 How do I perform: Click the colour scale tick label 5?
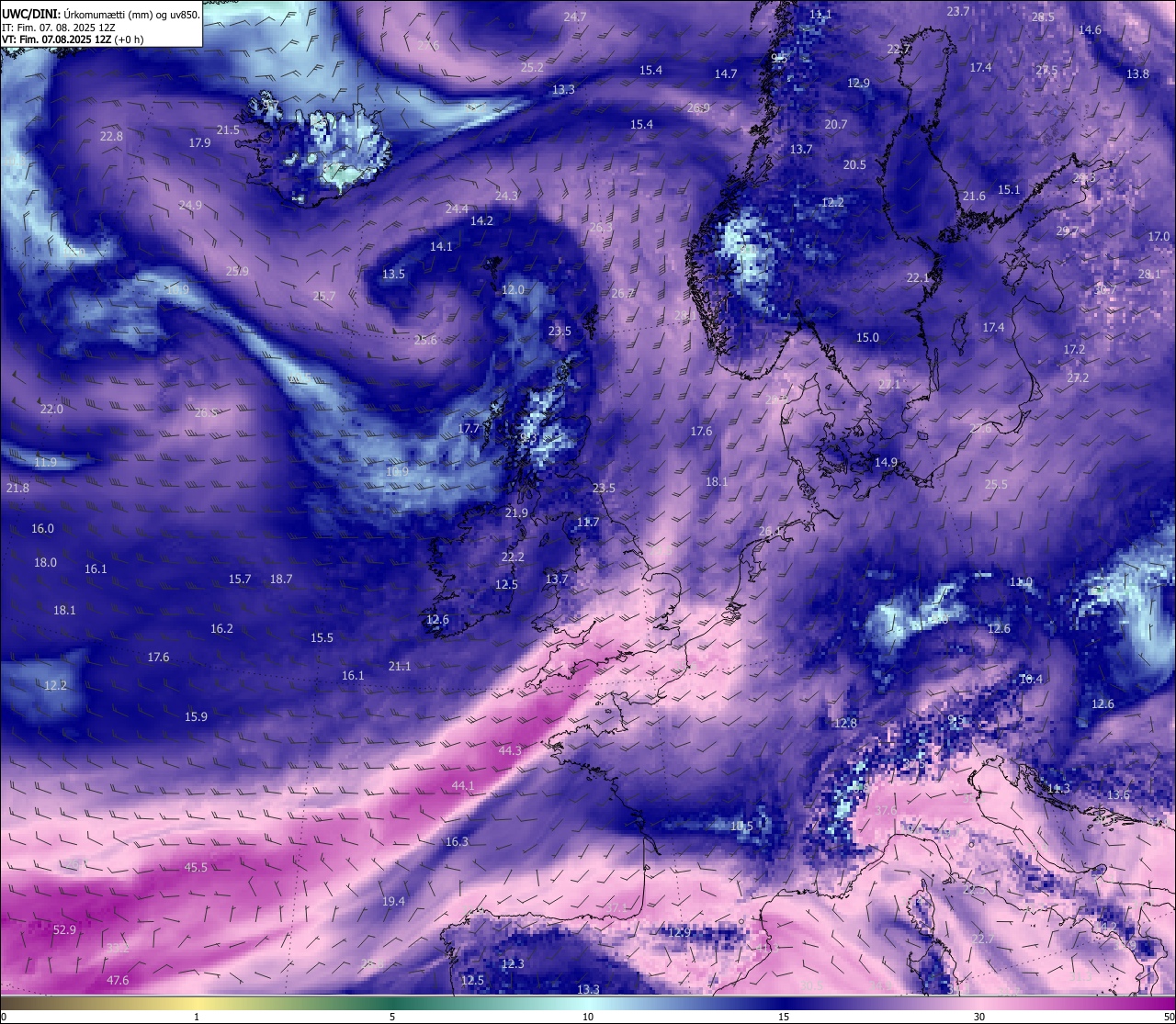392,1017
